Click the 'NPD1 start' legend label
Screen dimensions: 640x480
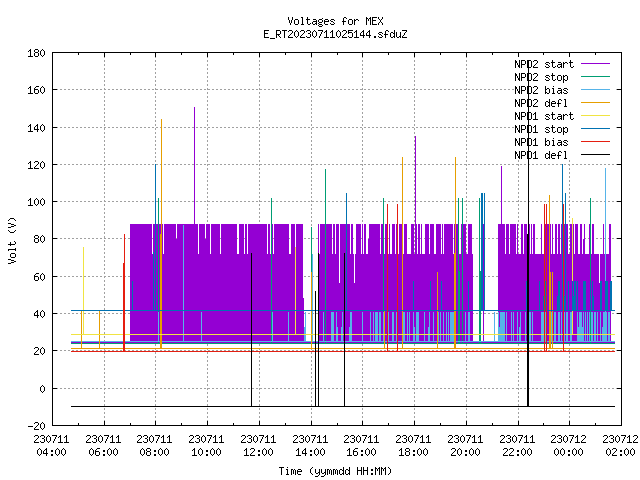click(x=544, y=116)
